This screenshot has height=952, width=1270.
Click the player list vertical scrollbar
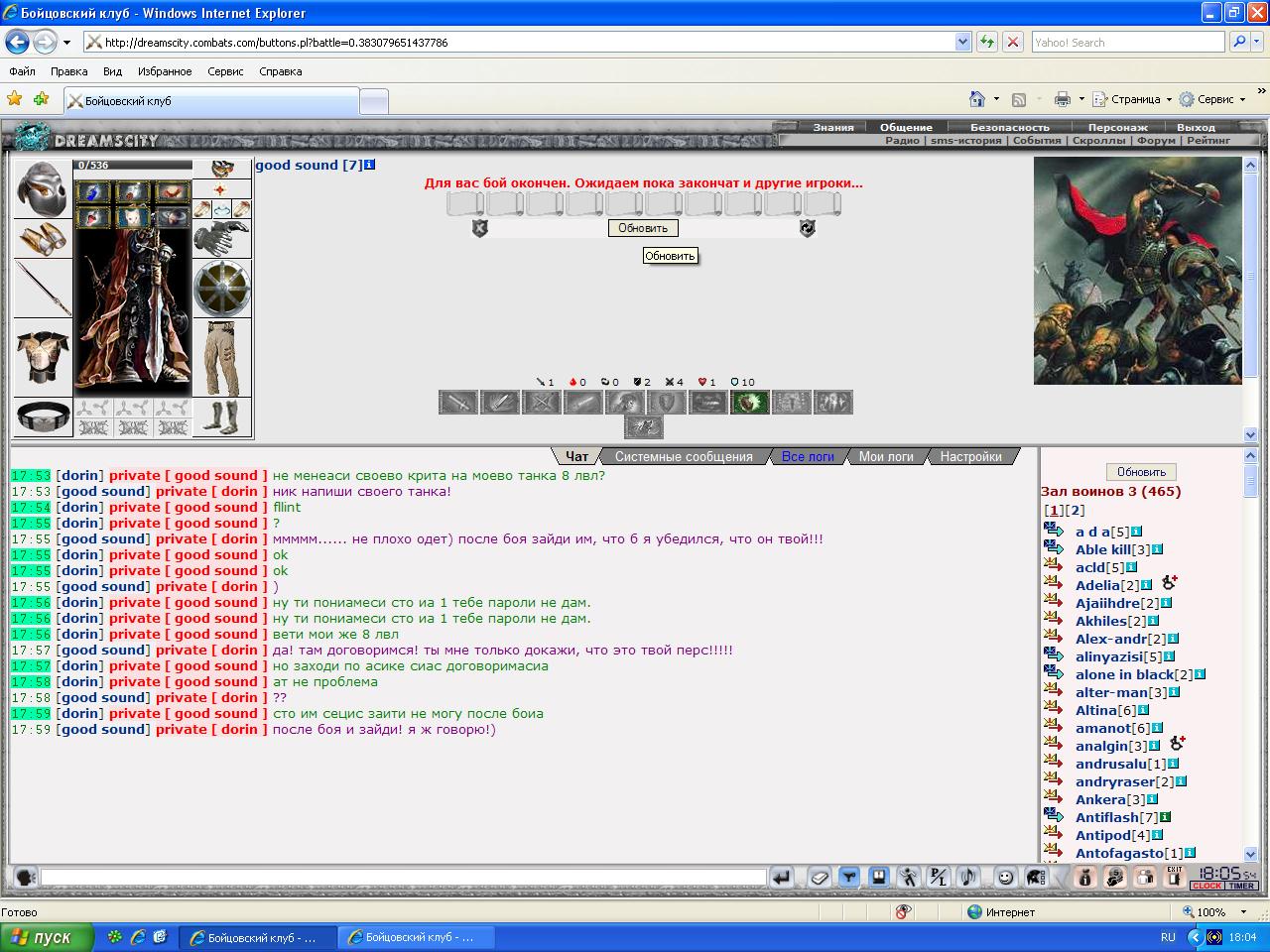click(1250, 654)
